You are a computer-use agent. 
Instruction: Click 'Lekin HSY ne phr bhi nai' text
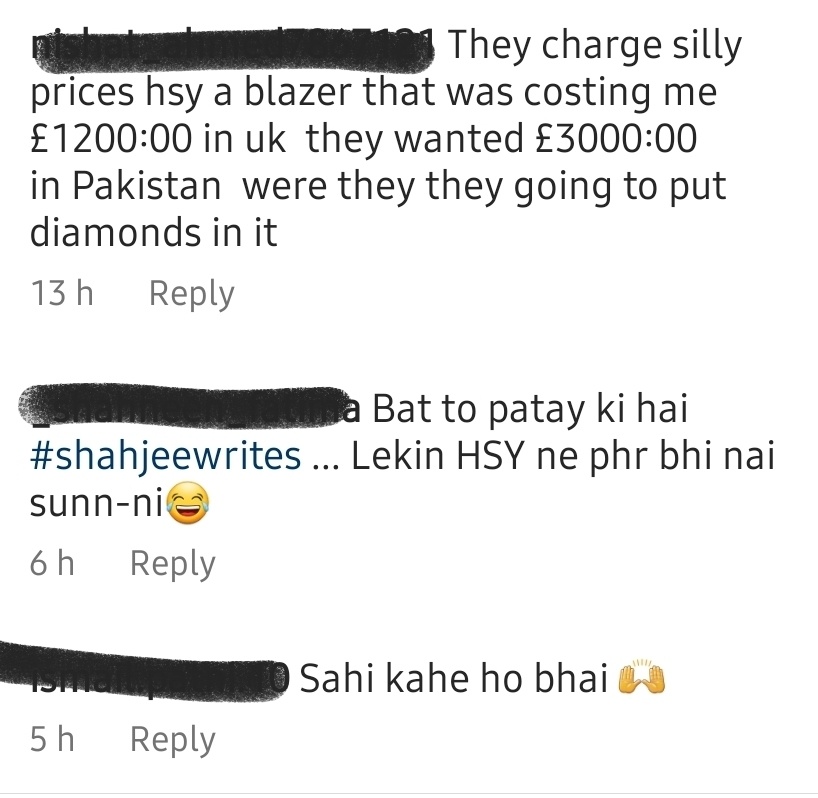coord(563,456)
